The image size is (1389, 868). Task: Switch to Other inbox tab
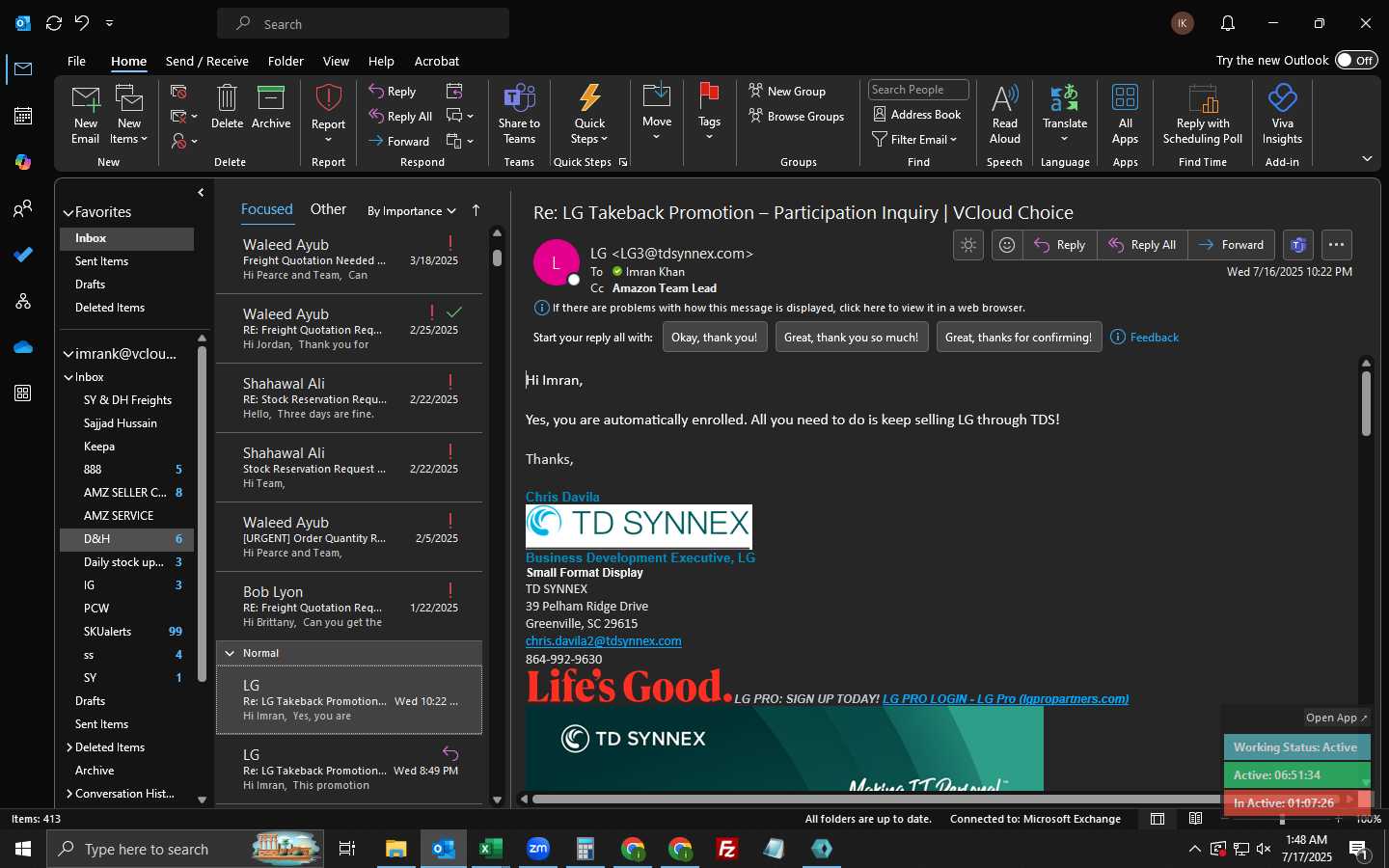pos(328,209)
